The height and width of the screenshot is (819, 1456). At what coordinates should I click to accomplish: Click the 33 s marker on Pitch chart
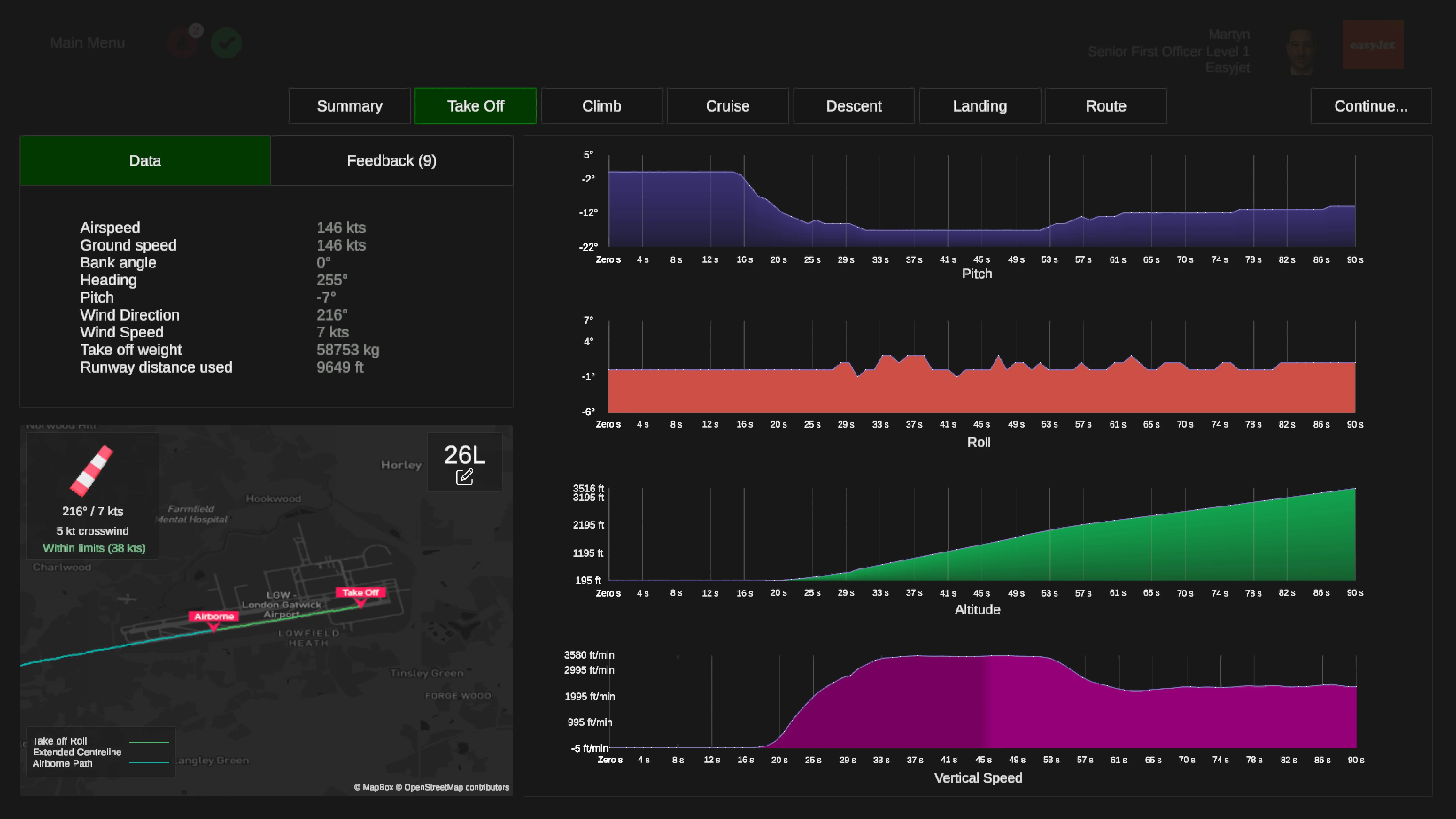[880, 260]
